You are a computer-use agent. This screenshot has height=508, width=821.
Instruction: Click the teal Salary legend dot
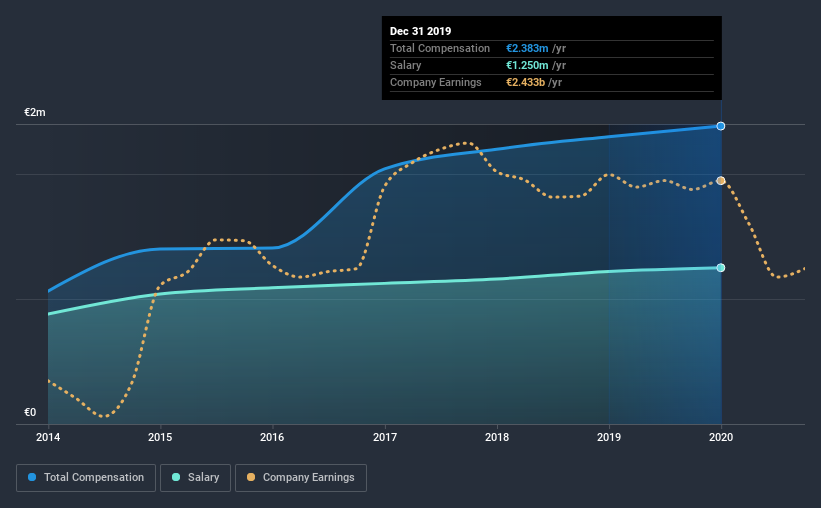(x=176, y=477)
